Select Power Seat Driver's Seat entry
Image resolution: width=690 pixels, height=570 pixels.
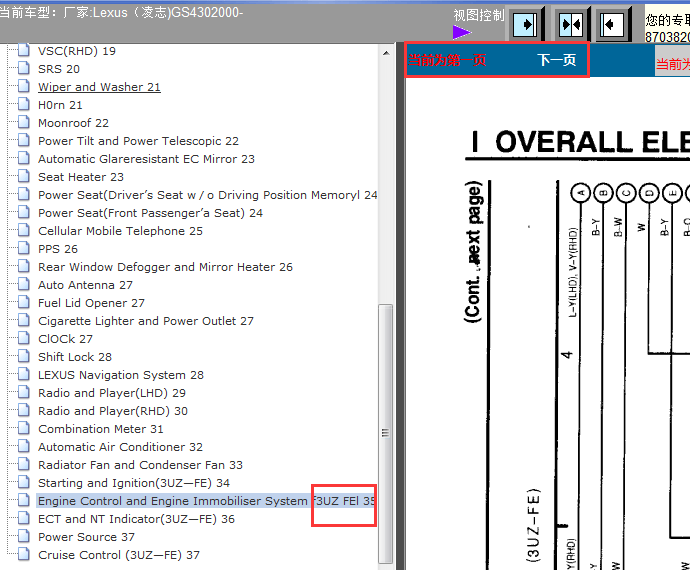point(207,195)
